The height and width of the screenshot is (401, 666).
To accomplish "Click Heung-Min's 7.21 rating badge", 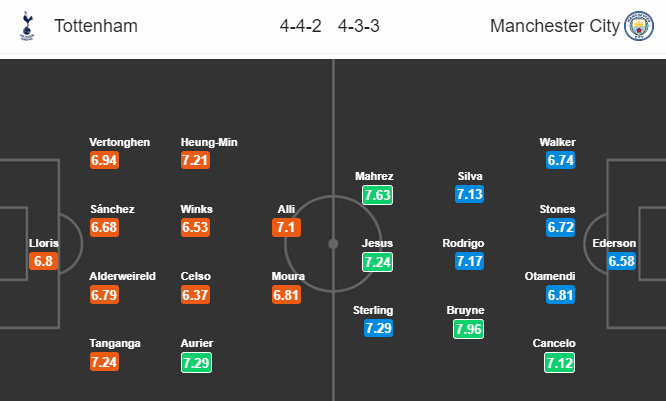I will [195, 160].
